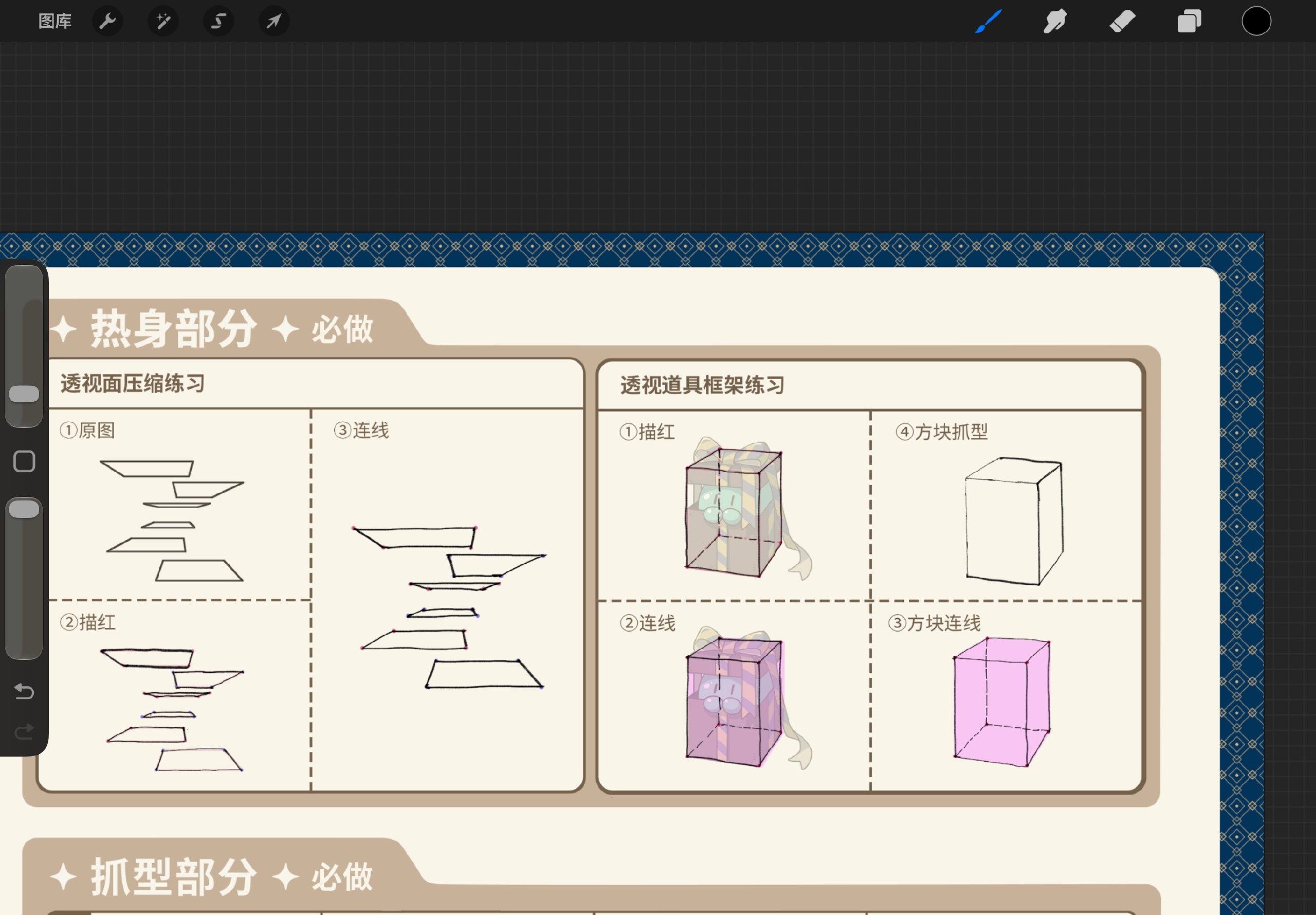Open the Actions wrench menu
1316x915 pixels.
pyautogui.click(x=108, y=21)
